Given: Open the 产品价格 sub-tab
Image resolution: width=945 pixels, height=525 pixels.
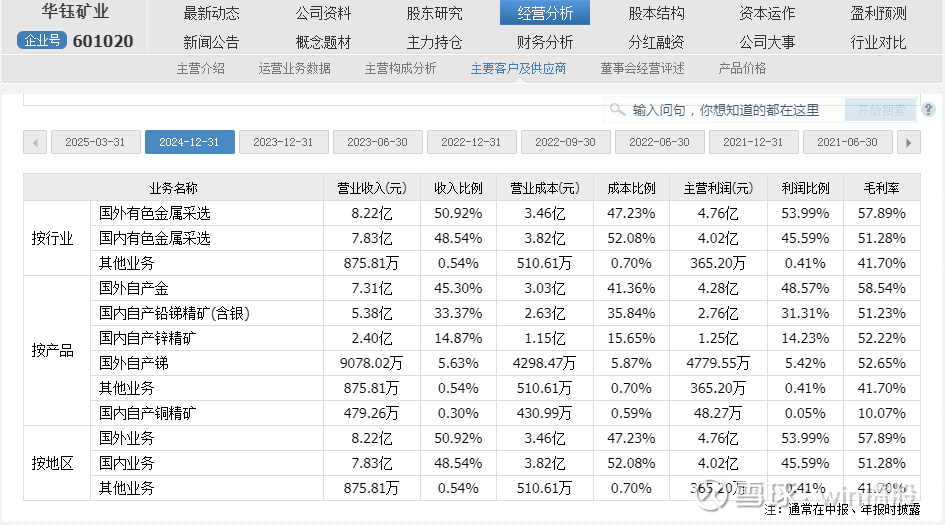Looking at the screenshot, I should (x=742, y=68).
